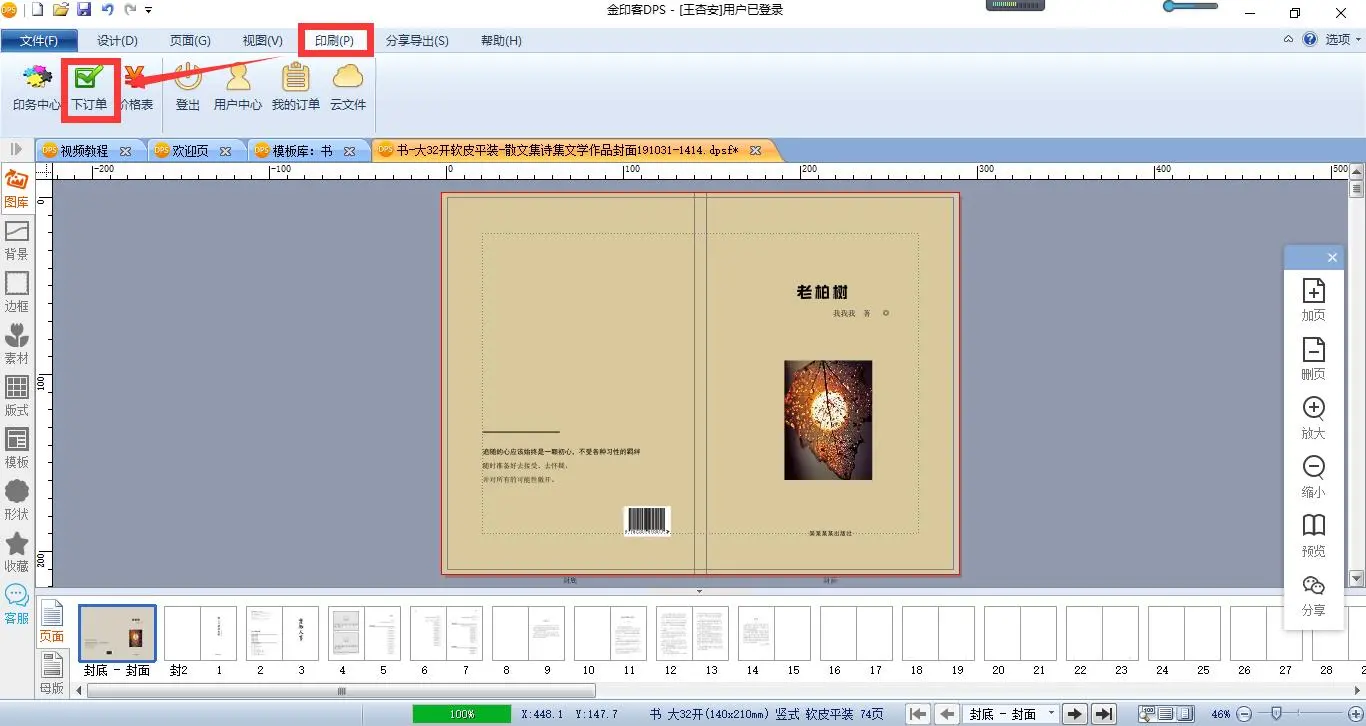Select the page 12-13 spread thumbnail
Screen dimensions: 1366x726
pyautogui.click(x=692, y=634)
